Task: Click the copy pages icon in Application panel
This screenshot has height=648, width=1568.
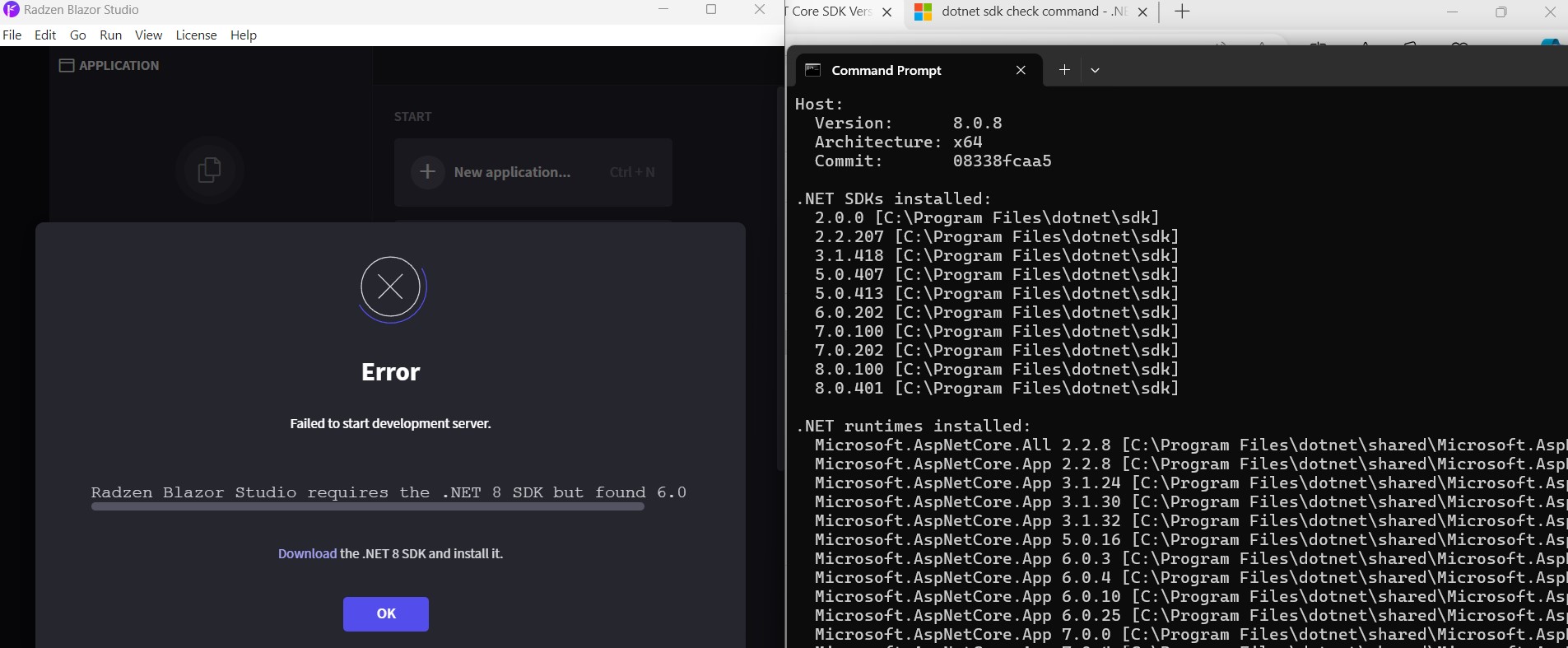Action: click(x=209, y=170)
